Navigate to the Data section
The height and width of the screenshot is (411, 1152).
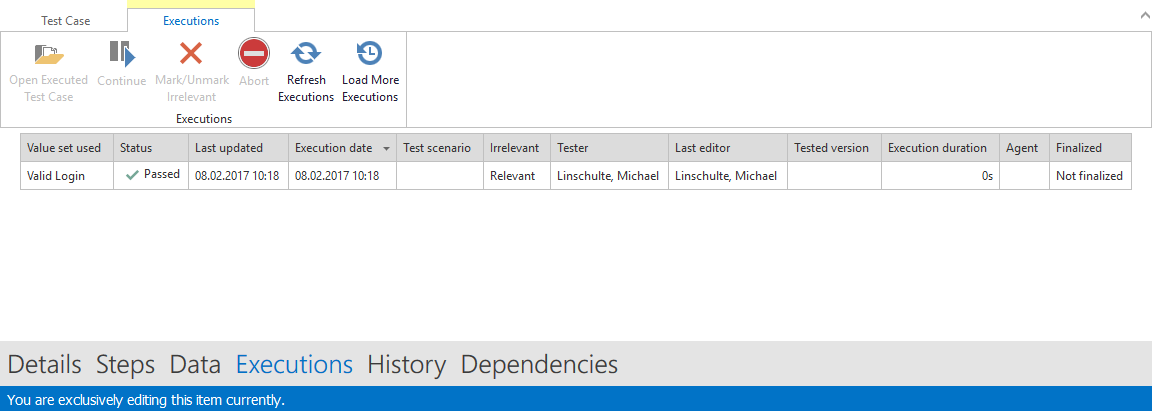click(195, 364)
